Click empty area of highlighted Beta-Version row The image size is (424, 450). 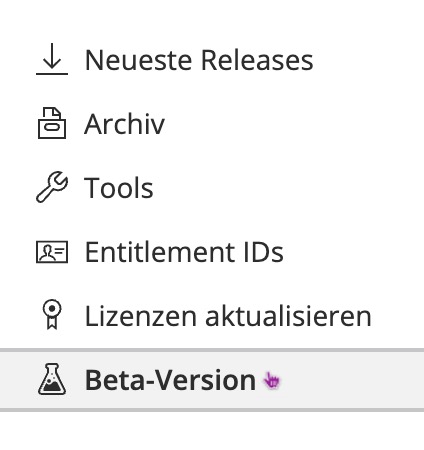point(350,380)
